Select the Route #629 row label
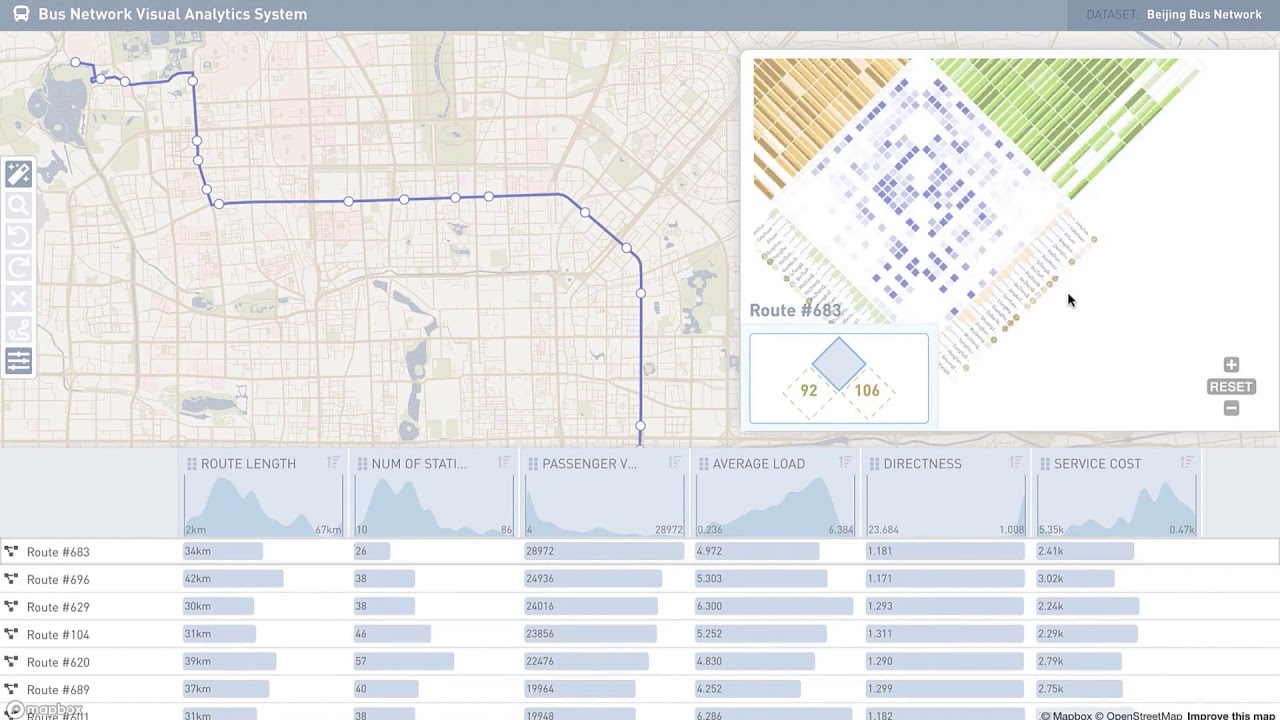The image size is (1280, 720). click(x=58, y=607)
